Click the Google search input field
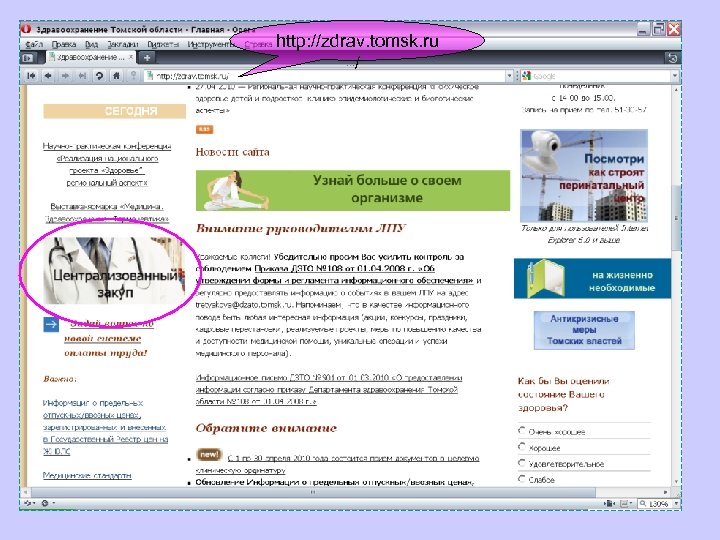This screenshot has width=720, height=540. coord(601,76)
